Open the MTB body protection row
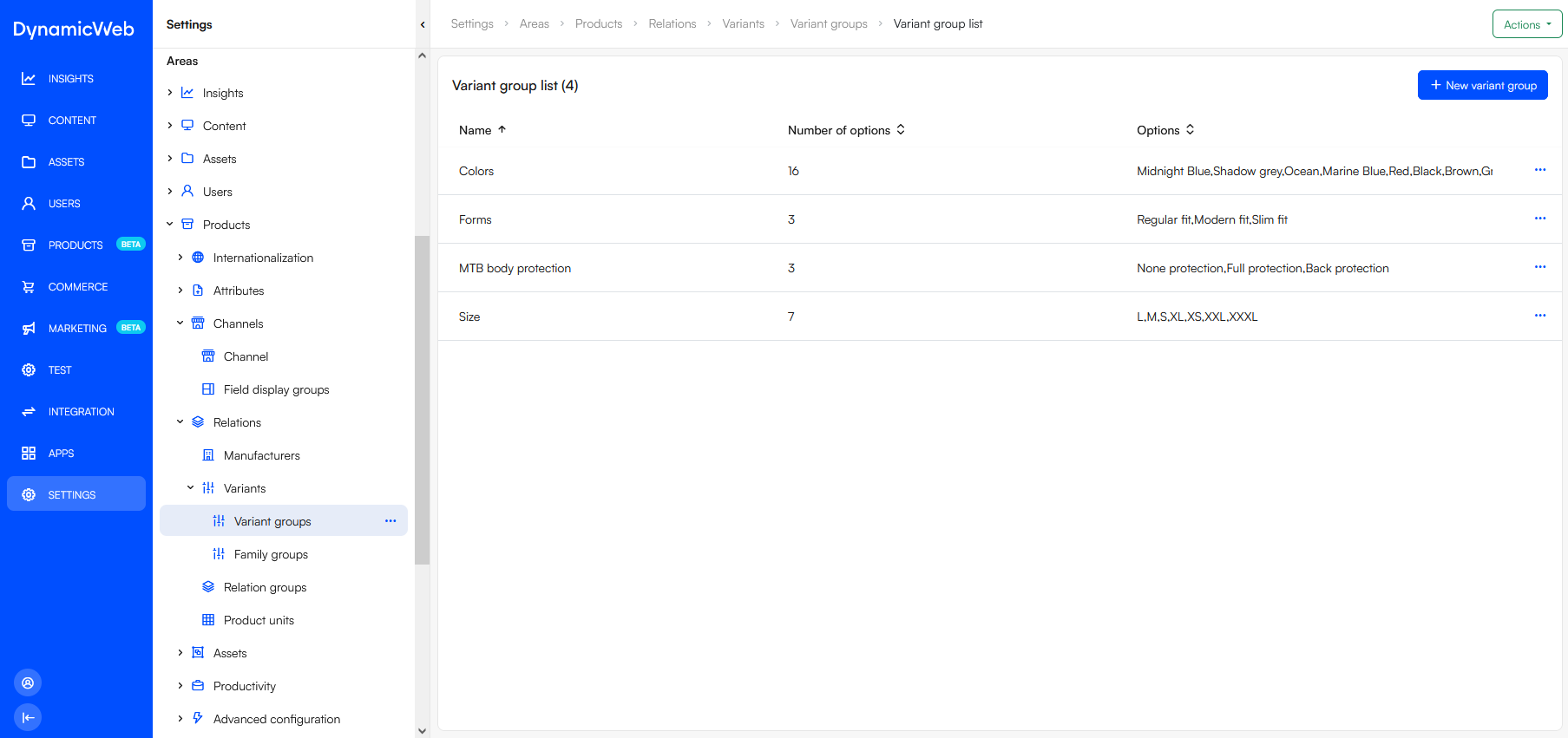Viewport: 1568px width, 738px height. (x=1000, y=268)
